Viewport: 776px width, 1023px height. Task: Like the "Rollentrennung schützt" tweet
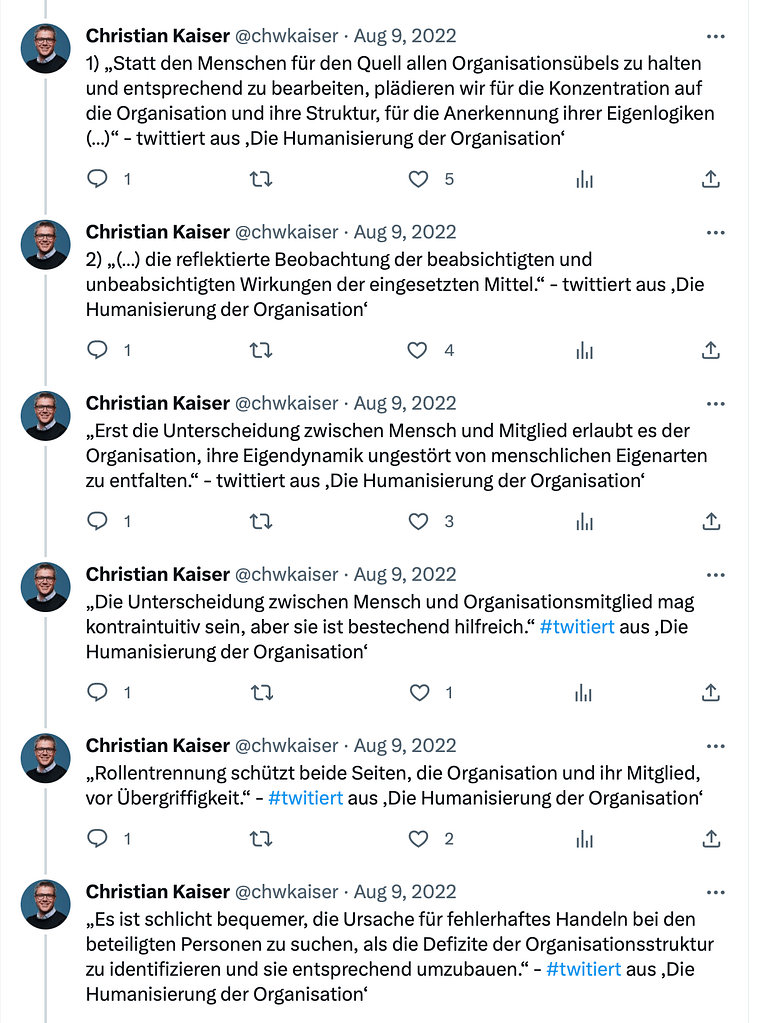(419, 839)
